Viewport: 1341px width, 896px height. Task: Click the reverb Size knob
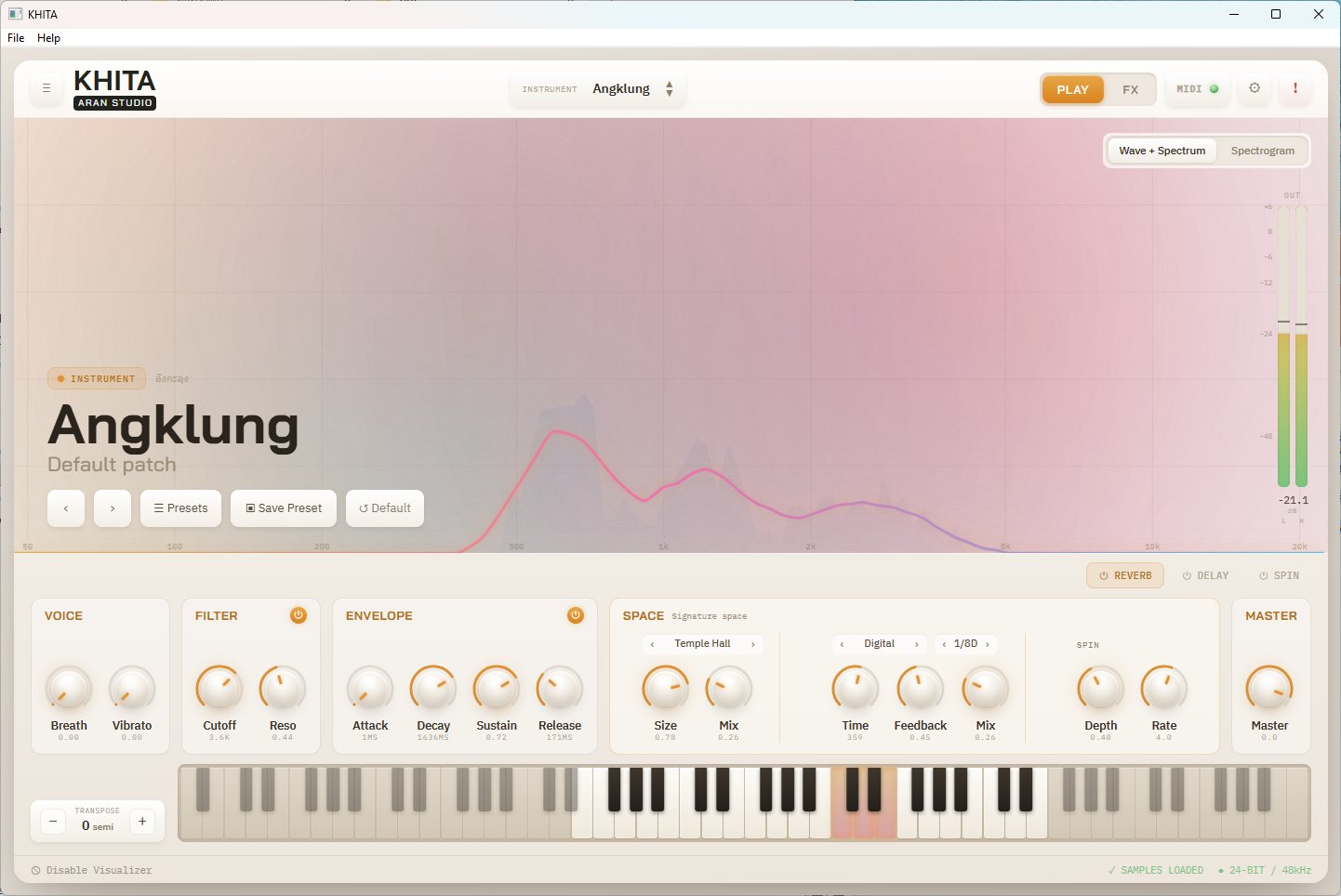coord(666,689)
